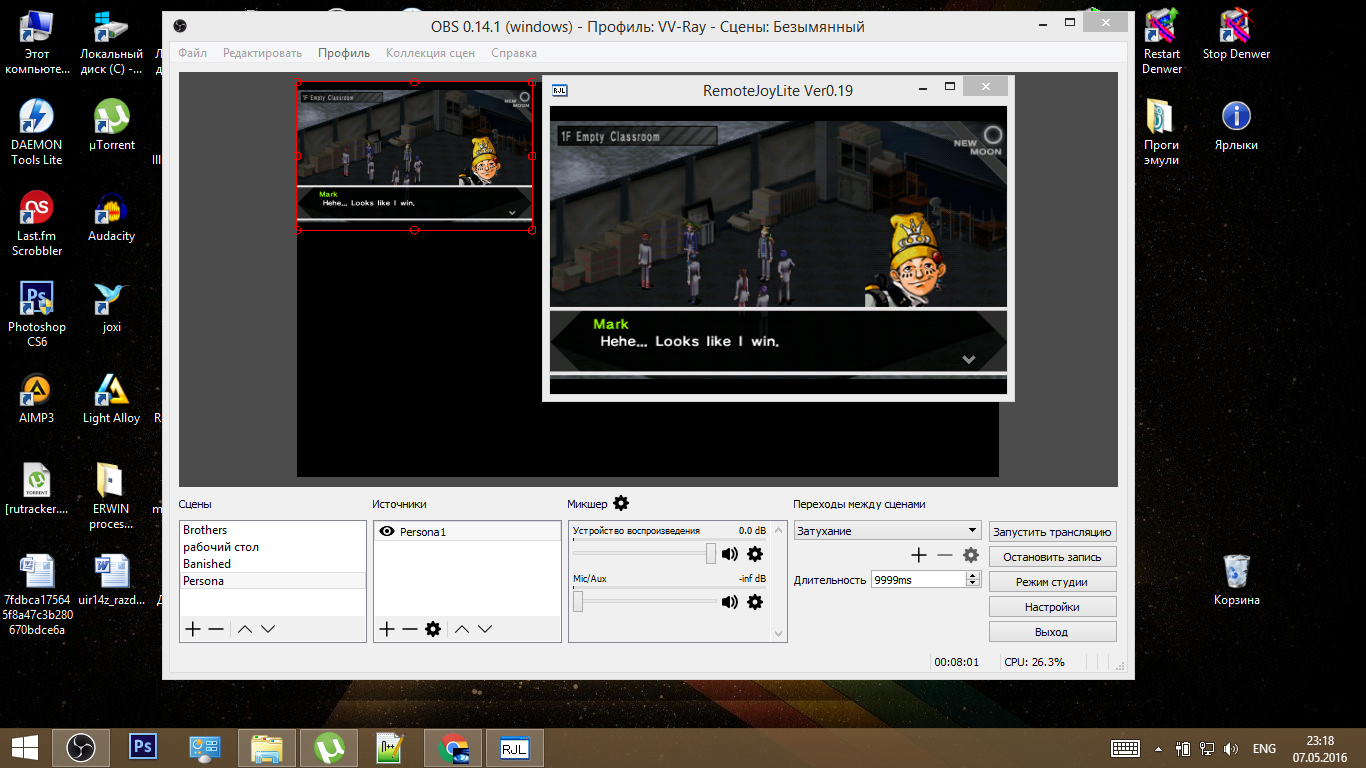Open the Справка menu
Screen dimensions: 1366x768
point(514,53)
